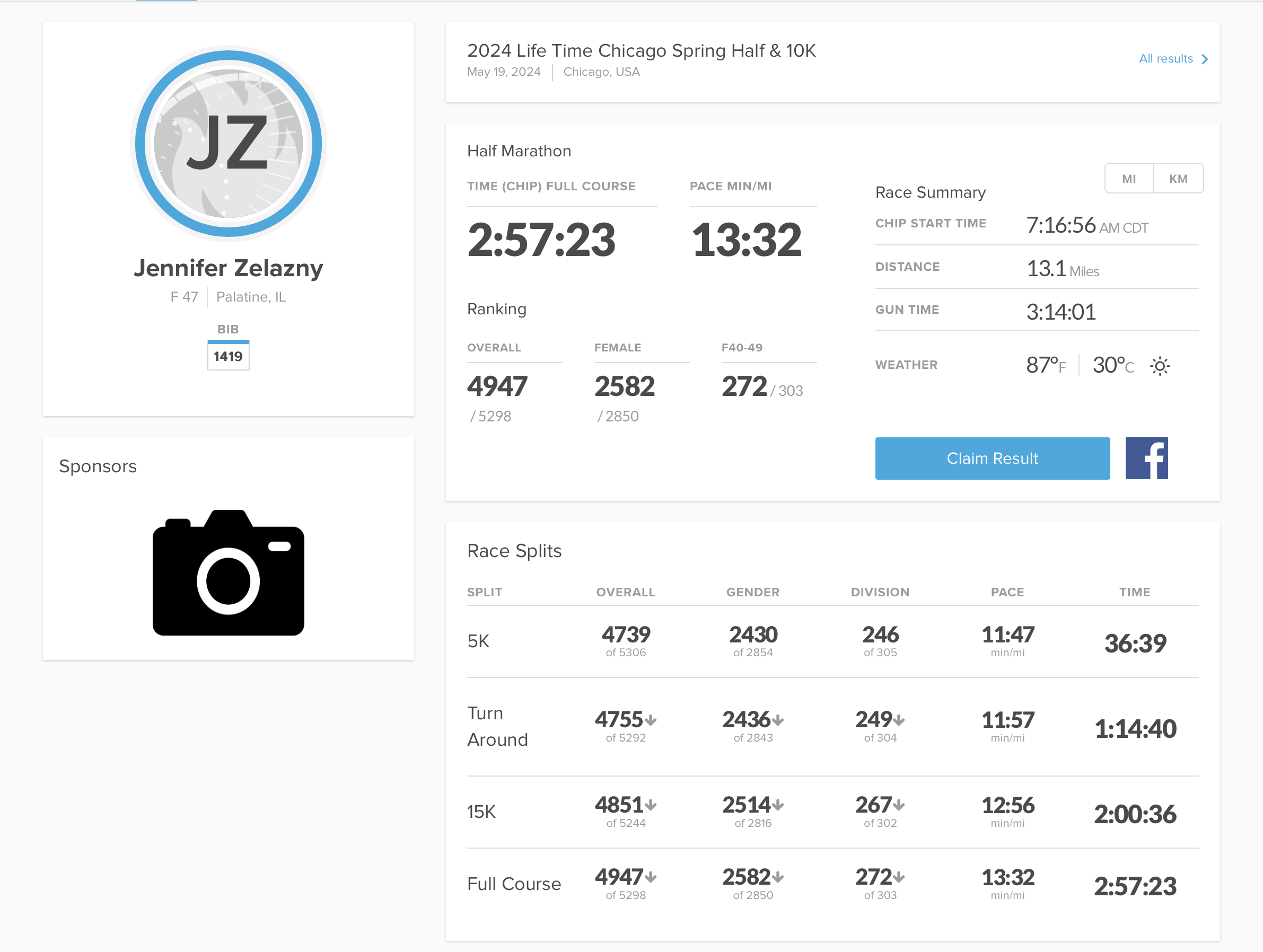Screen dimensions: 1263x952
Task: Click down arrow beside Full Course overall 4947
Action: 651,878
